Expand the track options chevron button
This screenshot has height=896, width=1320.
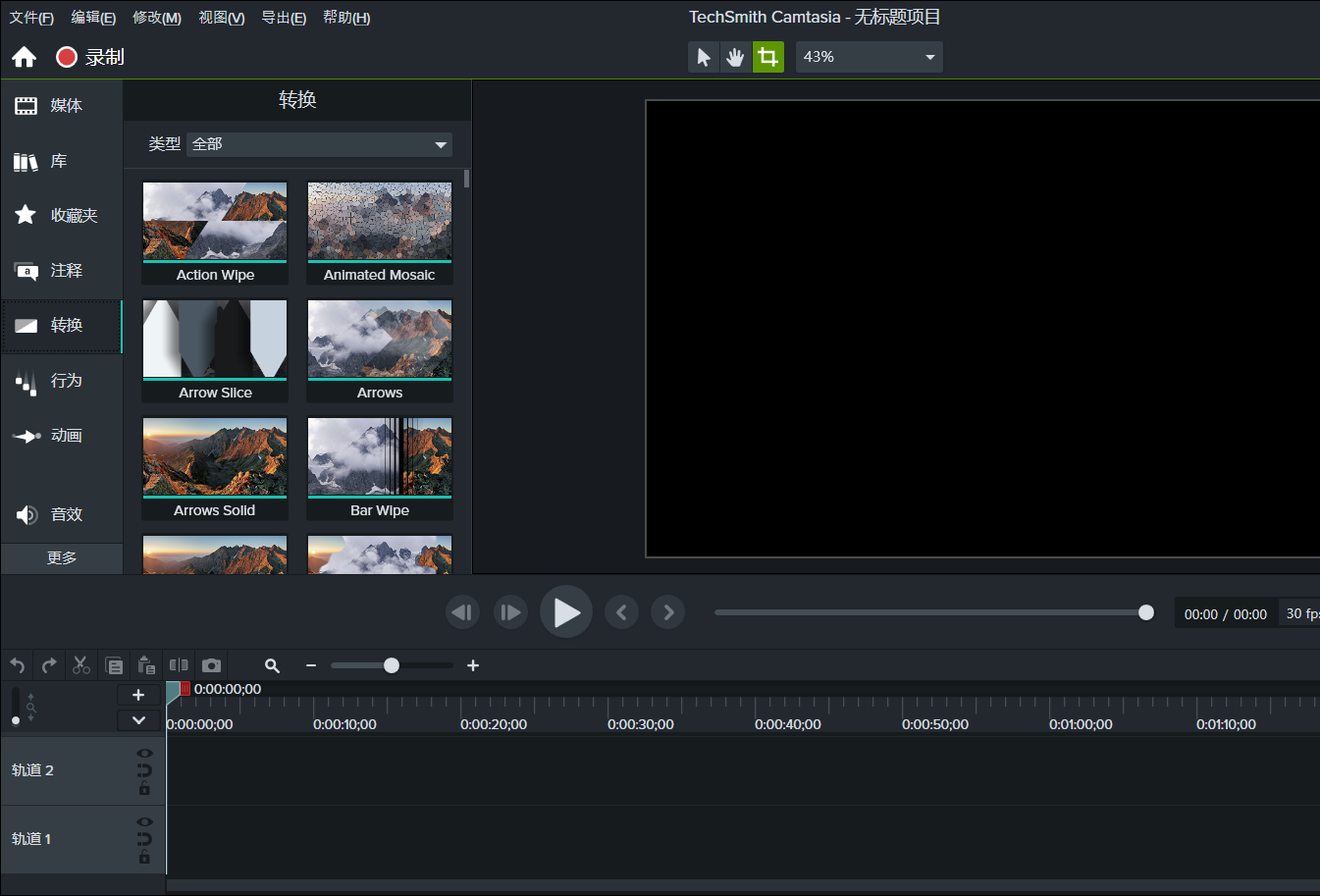point(138,720)
